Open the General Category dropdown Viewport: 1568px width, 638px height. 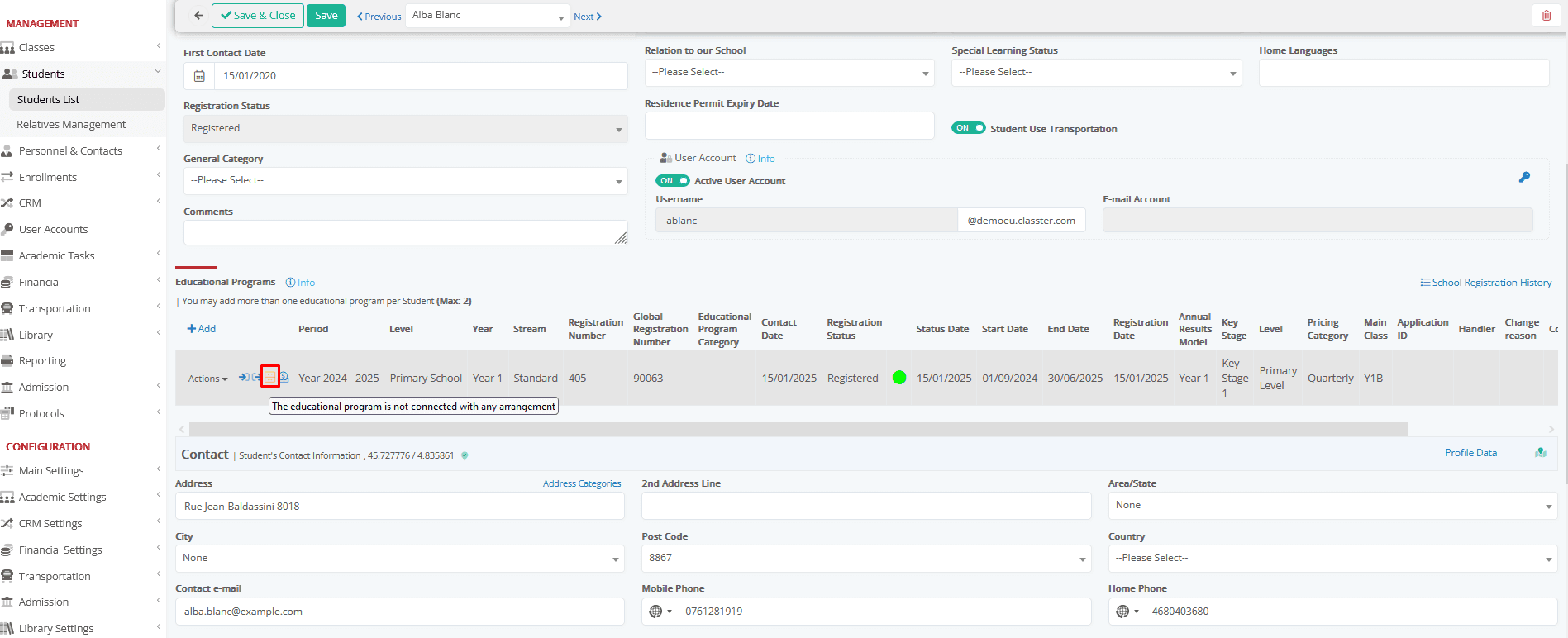405,181
